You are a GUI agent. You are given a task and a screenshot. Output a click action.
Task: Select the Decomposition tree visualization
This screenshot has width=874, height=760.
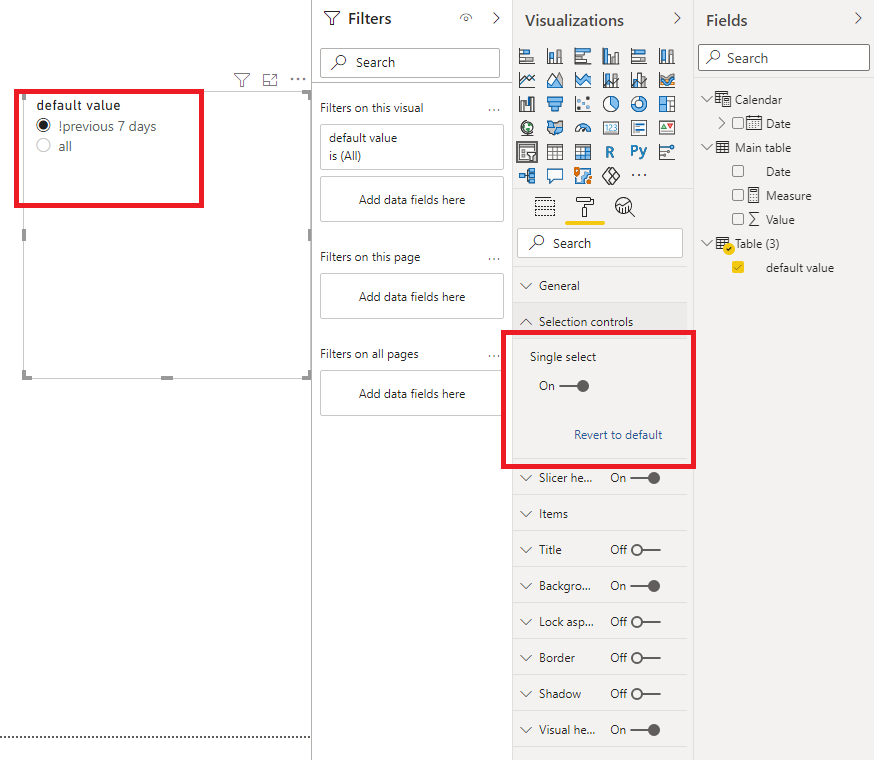527,176
